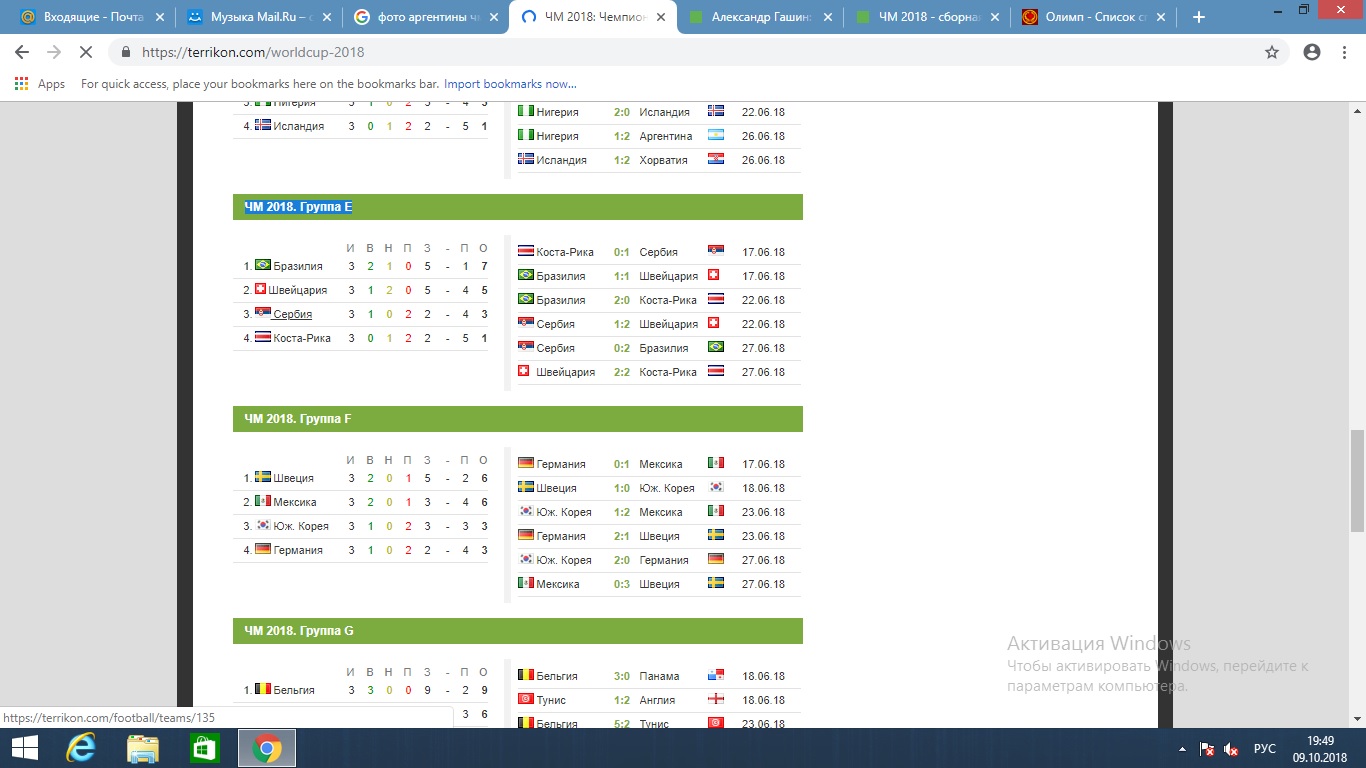This screenshot has height=768, width=1366.
Task: Go back to the previous page
Action: tap(22, 52)
